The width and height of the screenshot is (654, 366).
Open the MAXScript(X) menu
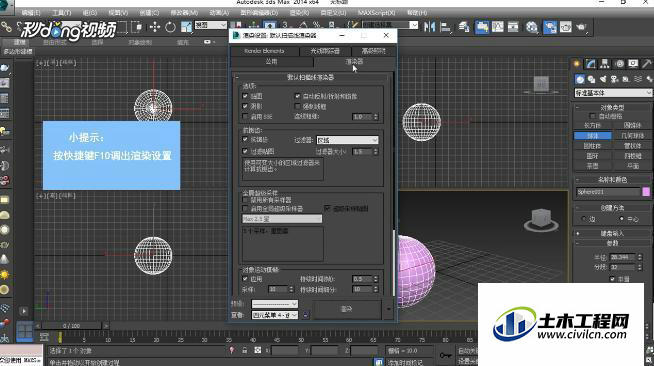point(376,13)
